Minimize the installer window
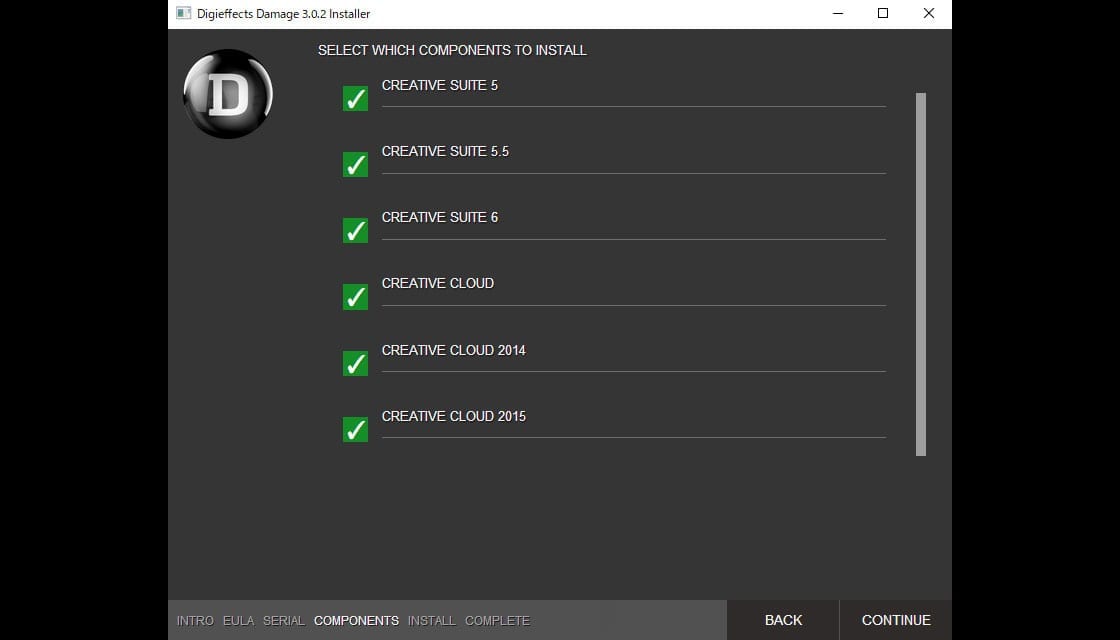 [838, 14]
